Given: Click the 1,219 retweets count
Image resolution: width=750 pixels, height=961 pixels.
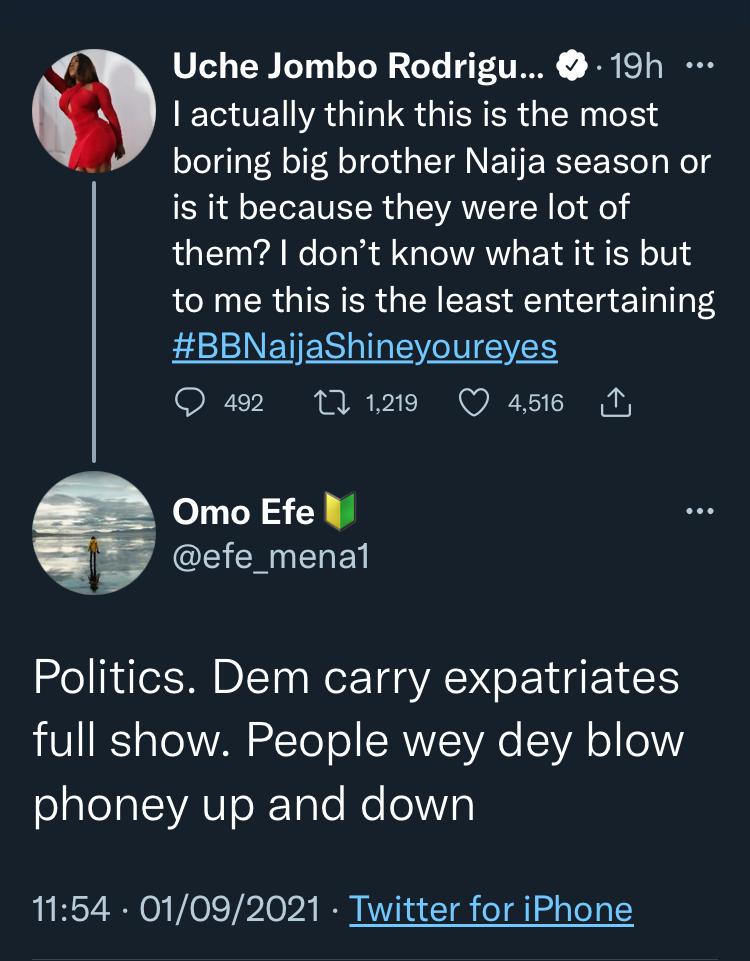Looking at the screenshot, I should 392,404.
